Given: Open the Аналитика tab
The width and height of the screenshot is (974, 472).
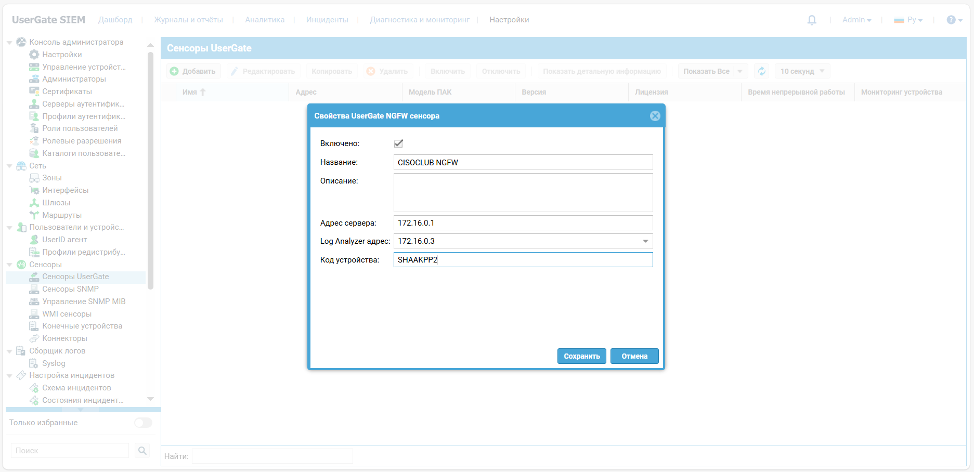Looking at the screenshot, I should click(264, 20).
